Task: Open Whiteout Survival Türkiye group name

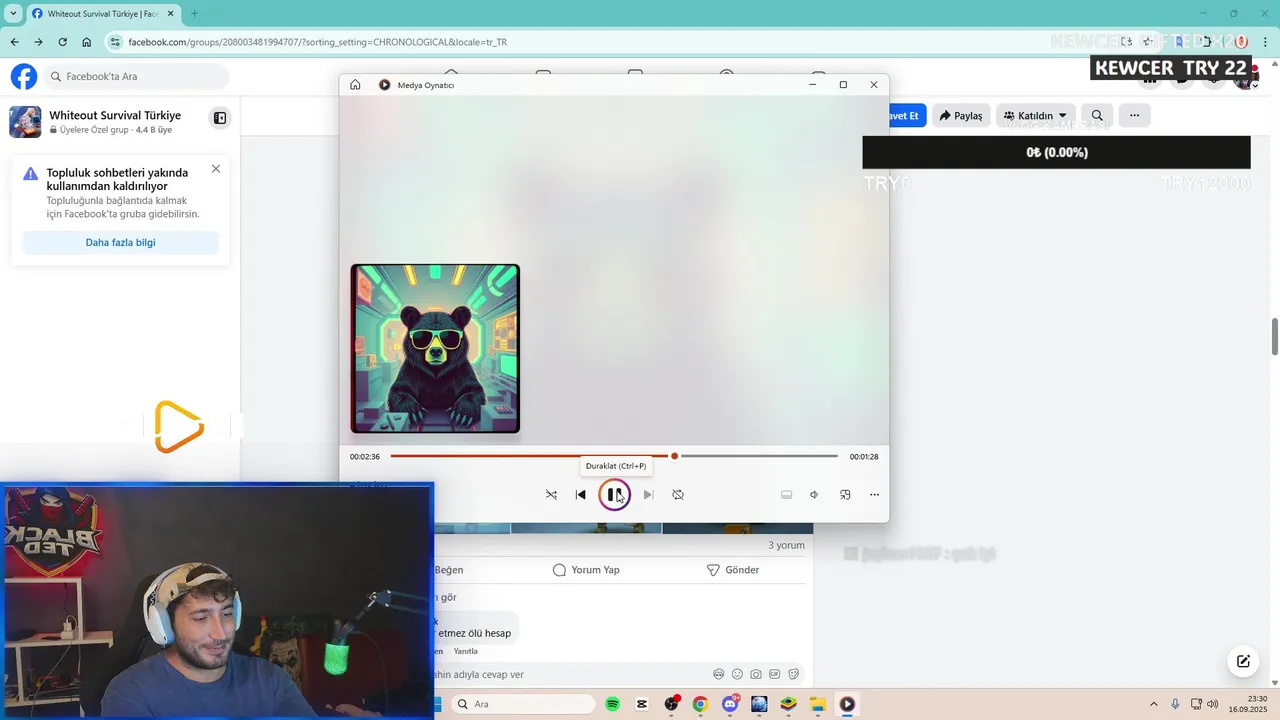Action: tap(115, 115)
